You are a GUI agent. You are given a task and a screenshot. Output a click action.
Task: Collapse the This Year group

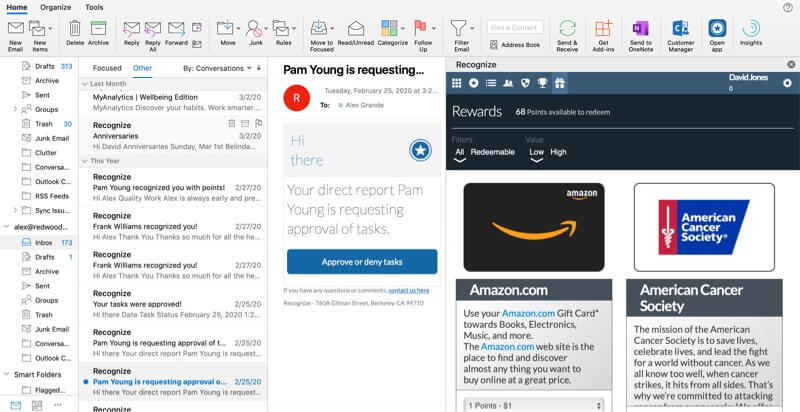(85, 161)
